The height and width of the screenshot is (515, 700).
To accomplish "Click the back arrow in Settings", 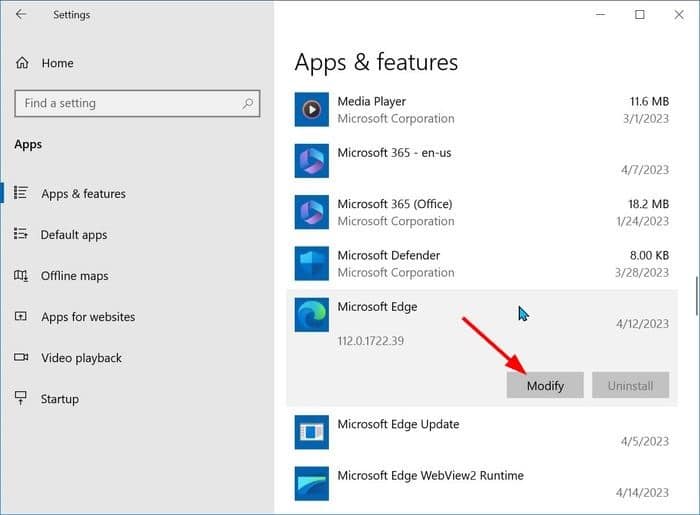I will (x=21, y=14).
